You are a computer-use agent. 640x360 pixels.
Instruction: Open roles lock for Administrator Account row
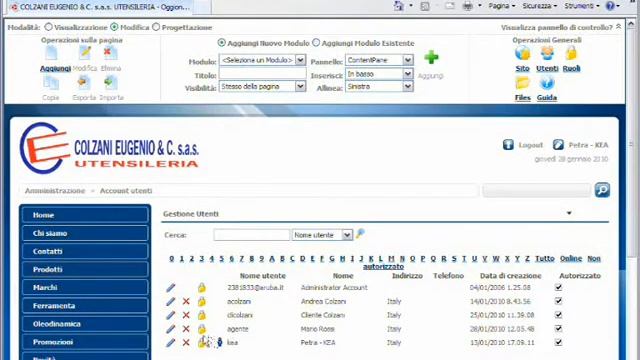(202, 288)
